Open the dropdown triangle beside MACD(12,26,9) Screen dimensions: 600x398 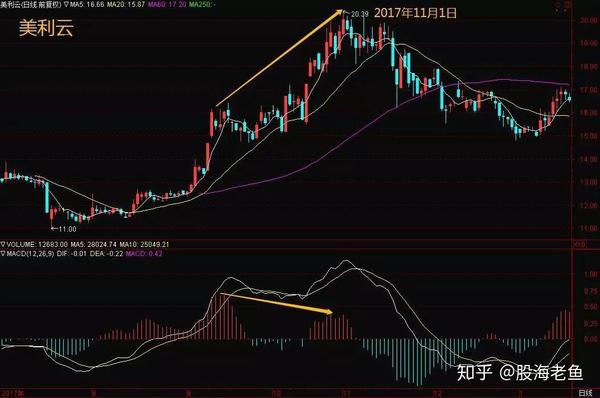(3, 253)
